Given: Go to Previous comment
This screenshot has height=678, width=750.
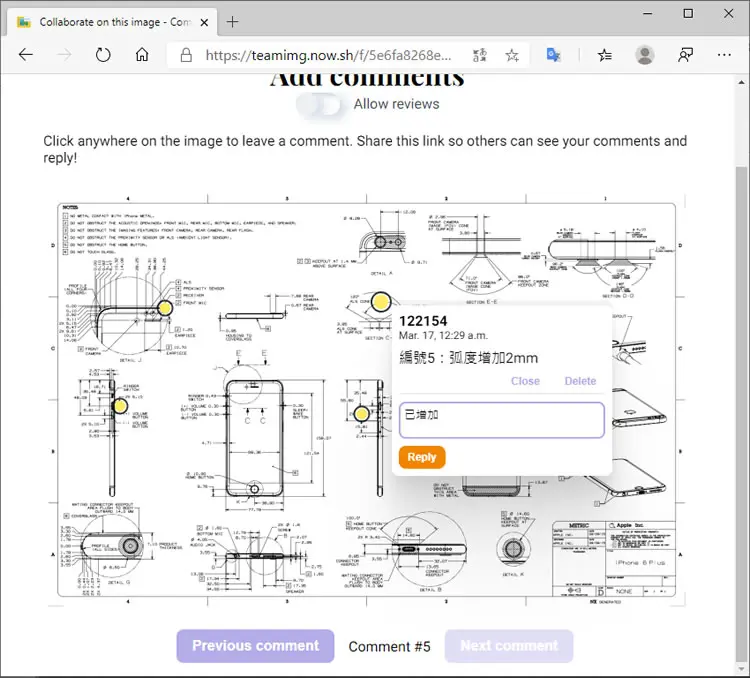Looking at the screenshot, I should [x=255, y=646].
